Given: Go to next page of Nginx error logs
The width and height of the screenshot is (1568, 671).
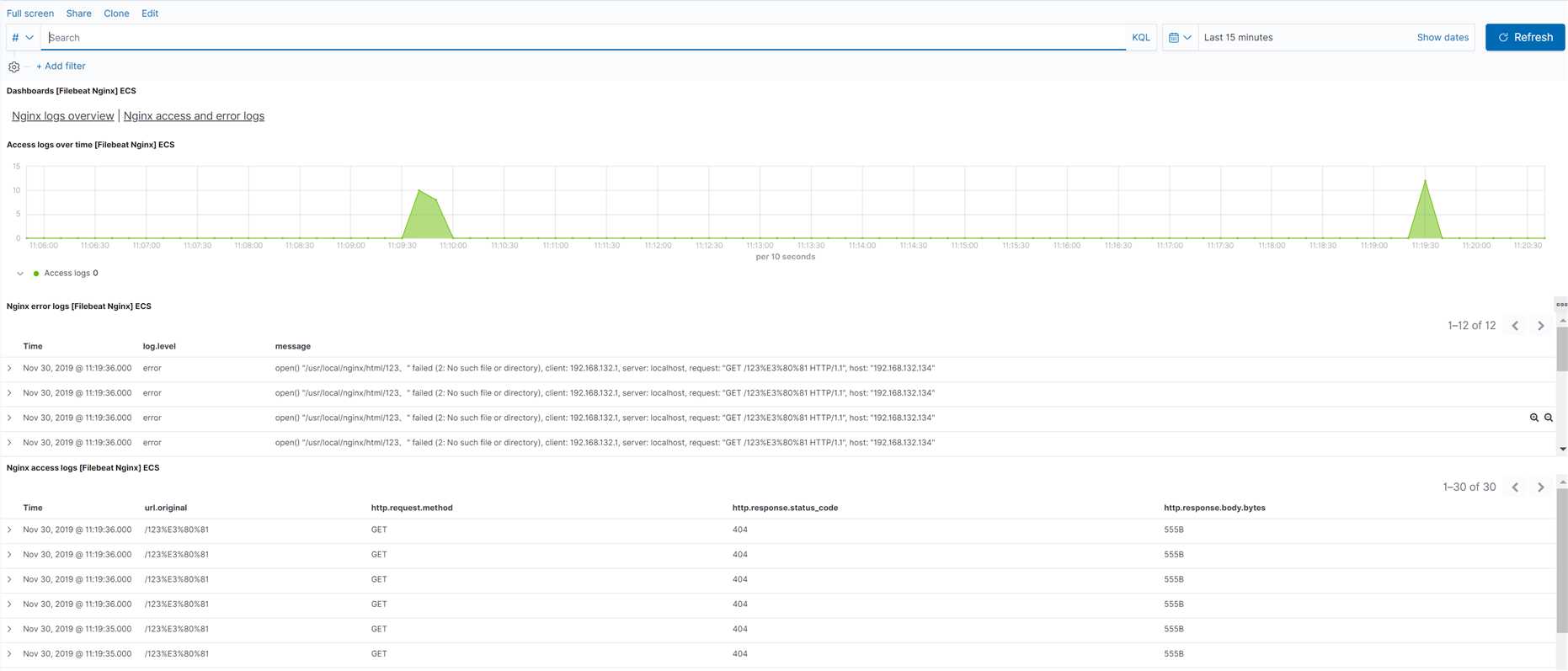Looking at the screenshot, I should click(x=1541, y=326).
